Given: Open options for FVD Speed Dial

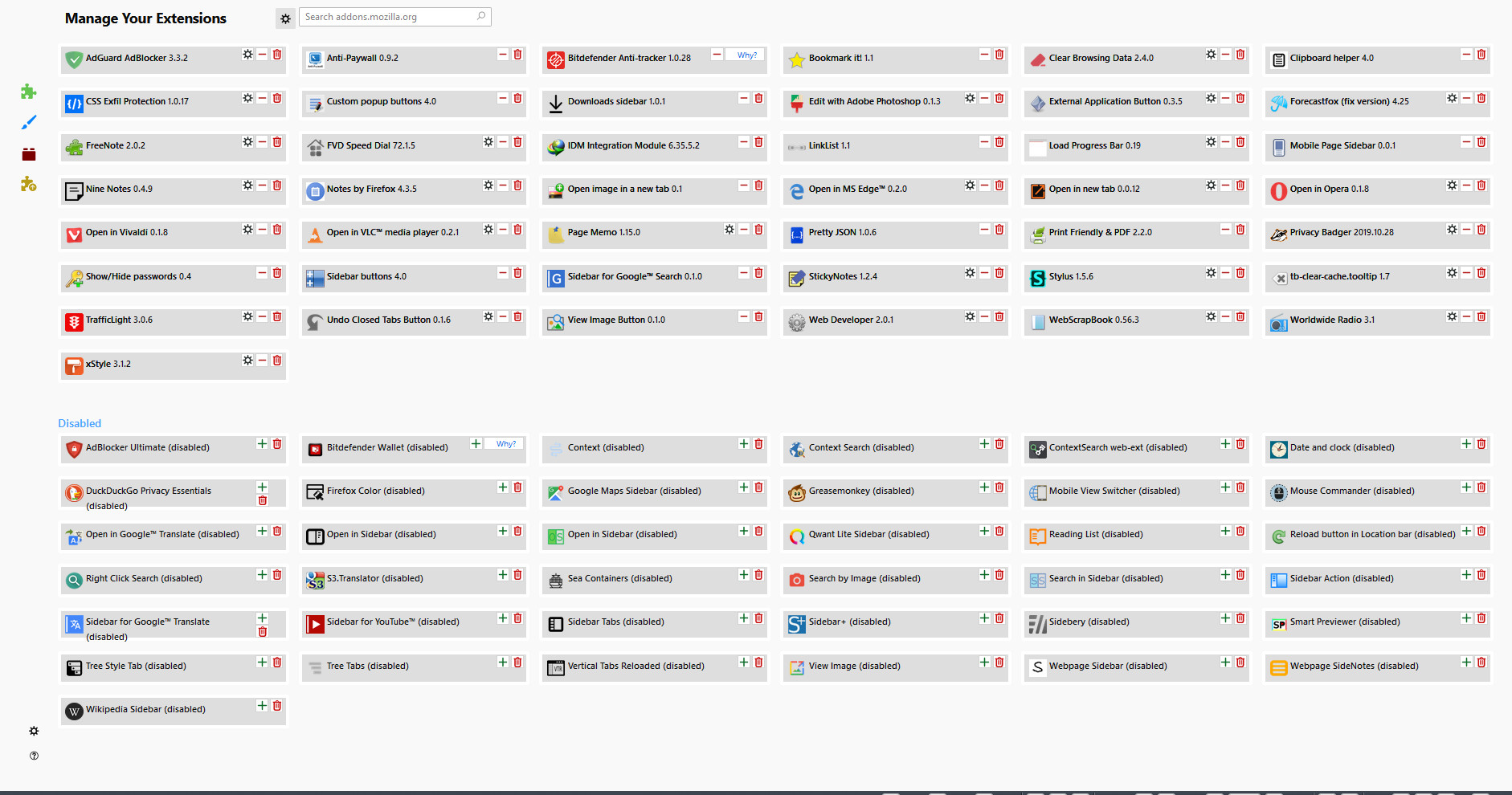Looking at the screenshot, I should (x=488, y=142).
